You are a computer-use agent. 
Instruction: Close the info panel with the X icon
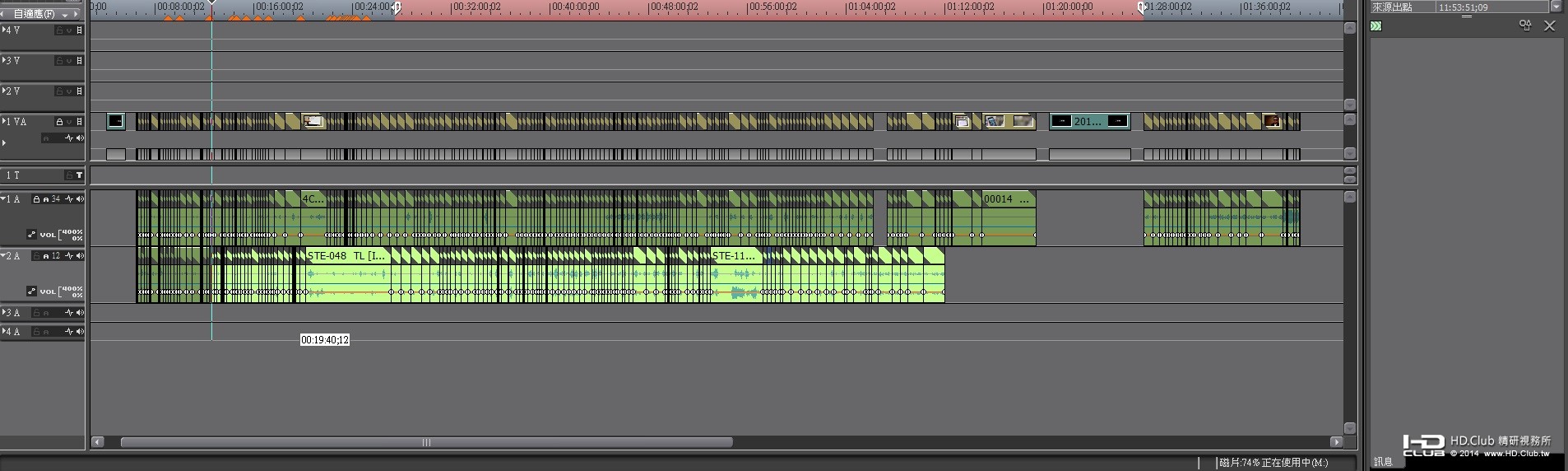click(x=1550, y=26)
